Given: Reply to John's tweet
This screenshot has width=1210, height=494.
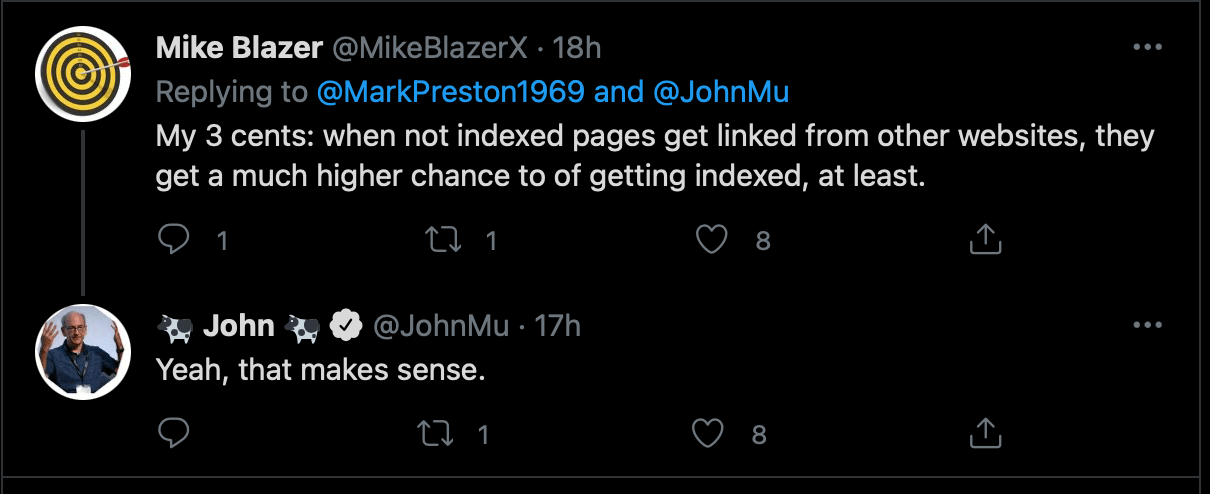Looking at the screenshot, I should coord(174,433).
